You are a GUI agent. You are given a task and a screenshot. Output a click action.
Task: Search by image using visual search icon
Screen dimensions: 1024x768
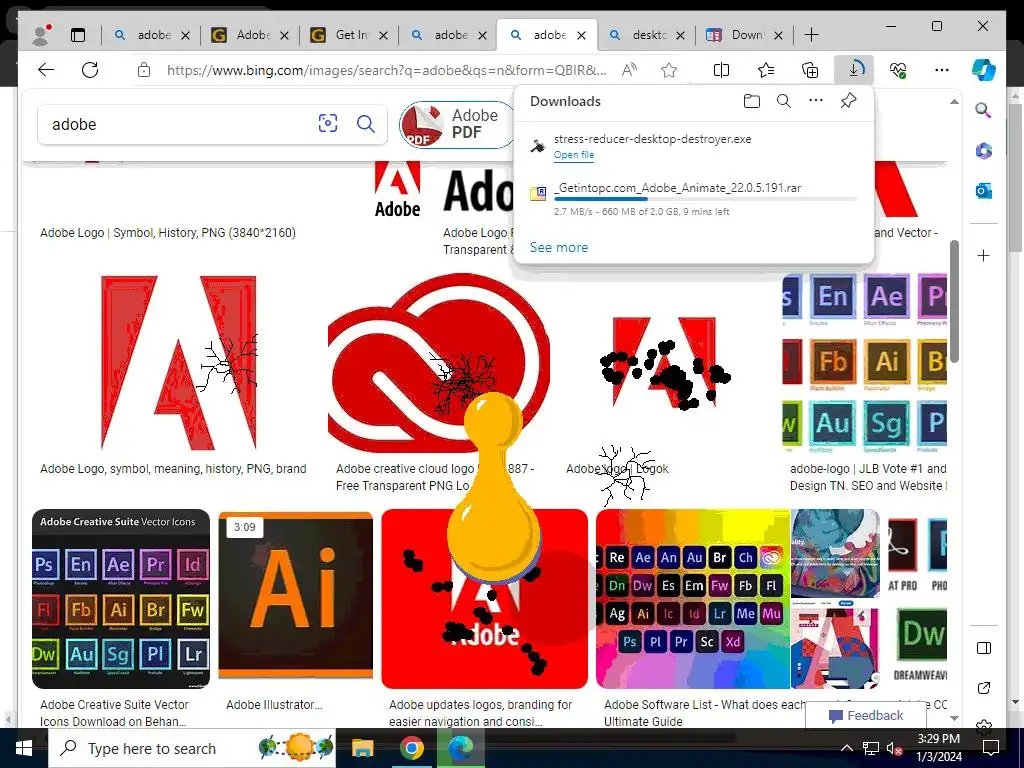click(x=328, y=123)
